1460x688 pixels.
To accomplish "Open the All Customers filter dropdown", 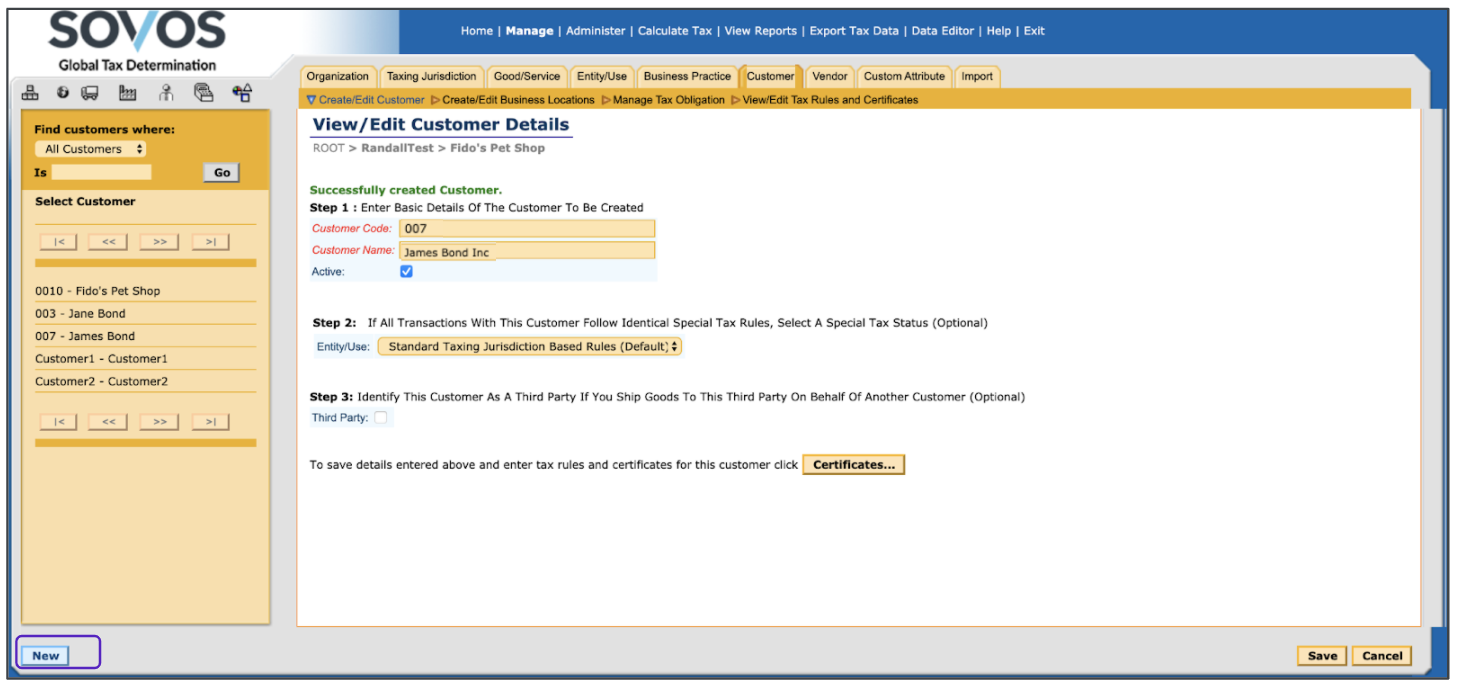I will click(91, 149).
